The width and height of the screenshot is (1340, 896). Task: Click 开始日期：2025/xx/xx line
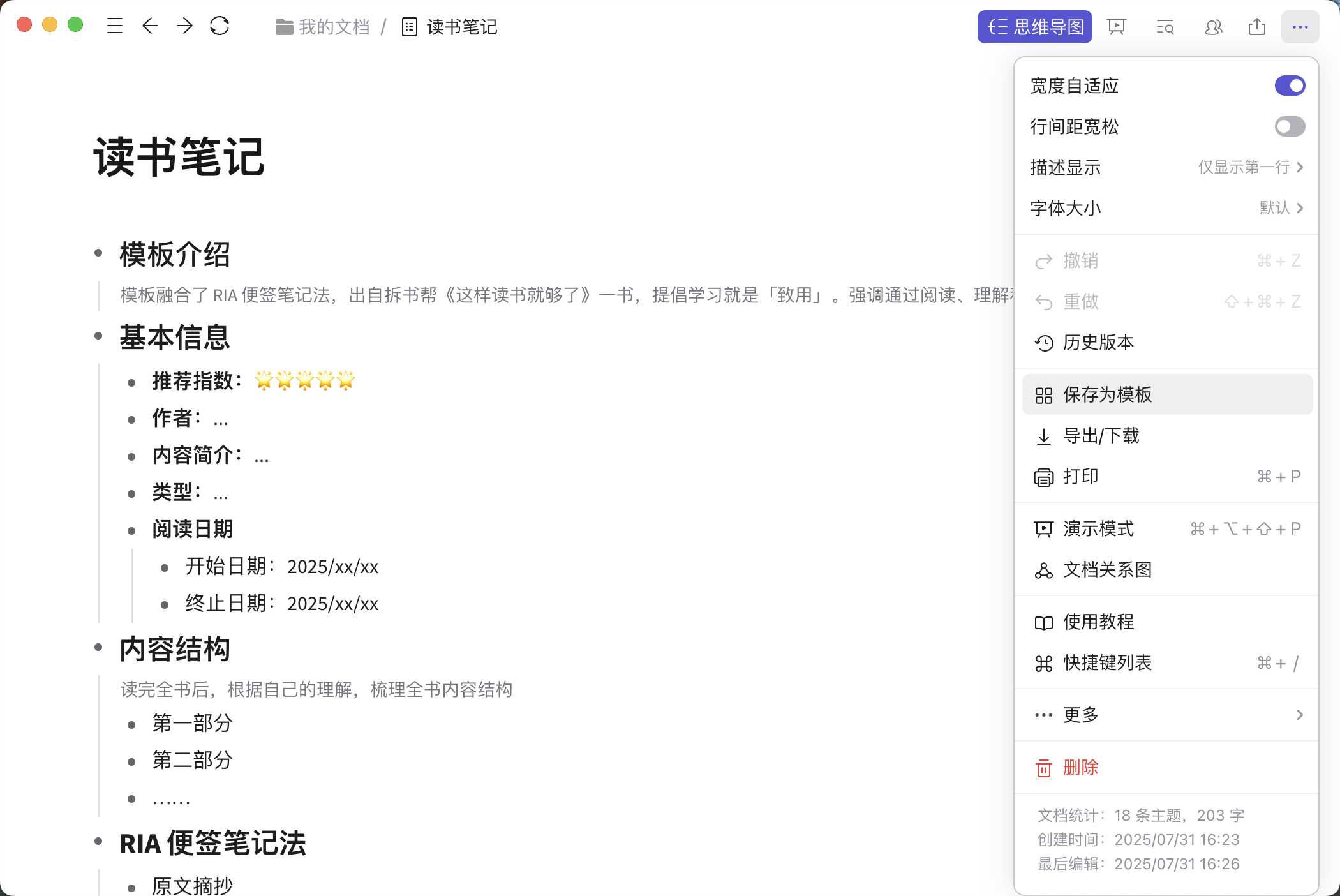pyautogui.click(x=281, y=567)
